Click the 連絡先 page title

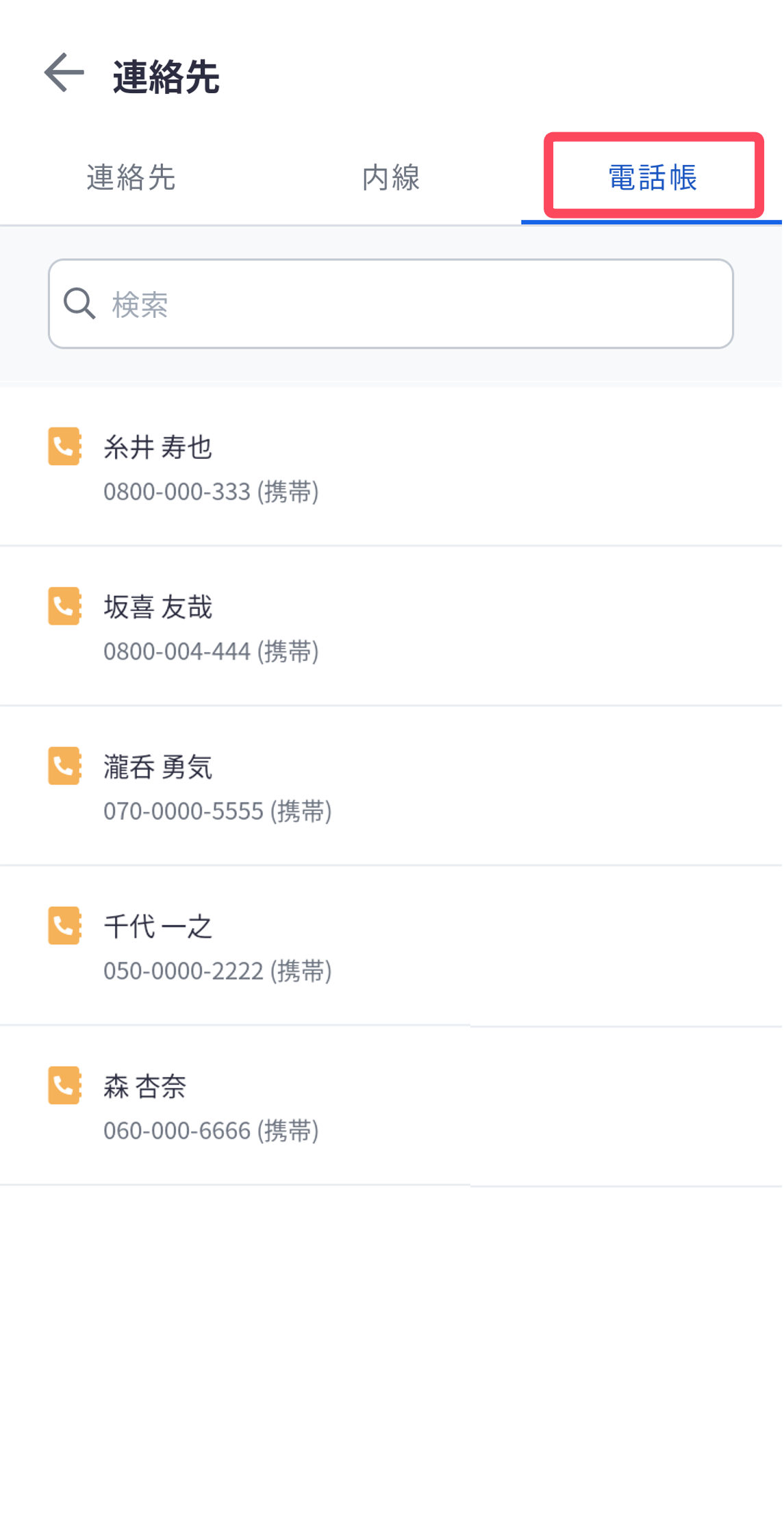[x=166, y=76]
